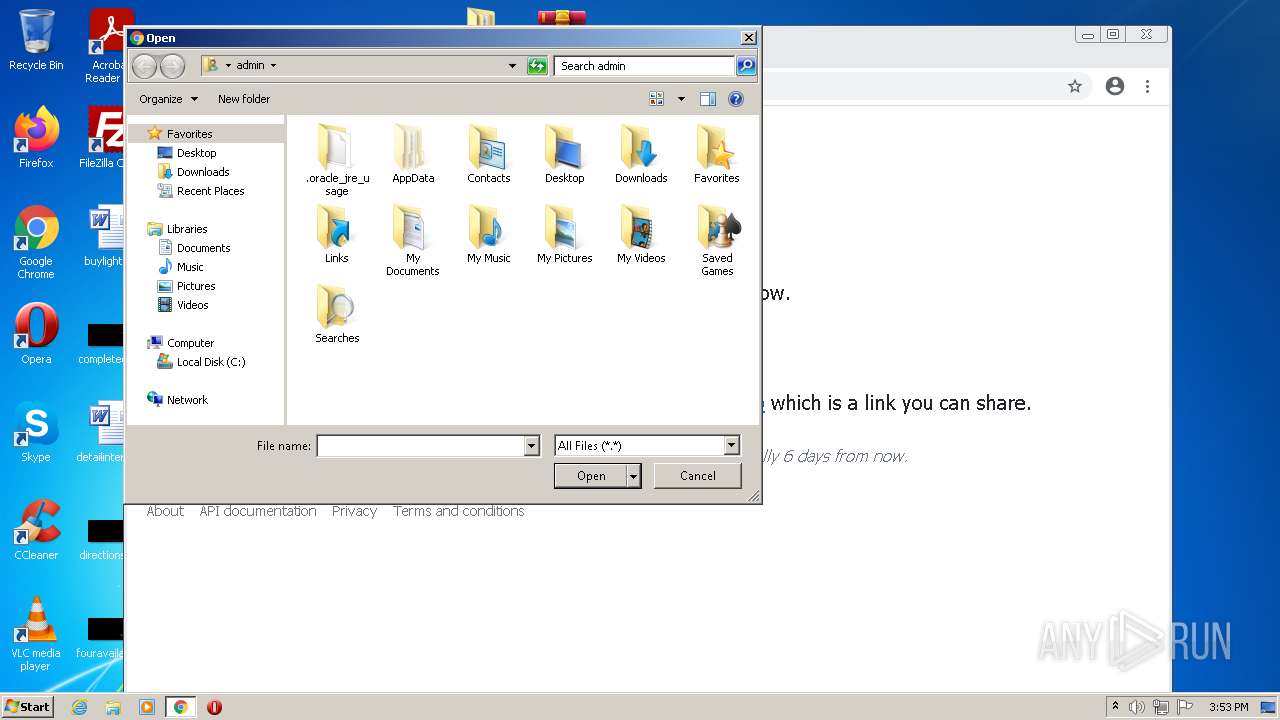
Task: Select Computer in navigation pane
Action: tap(190, 343)
